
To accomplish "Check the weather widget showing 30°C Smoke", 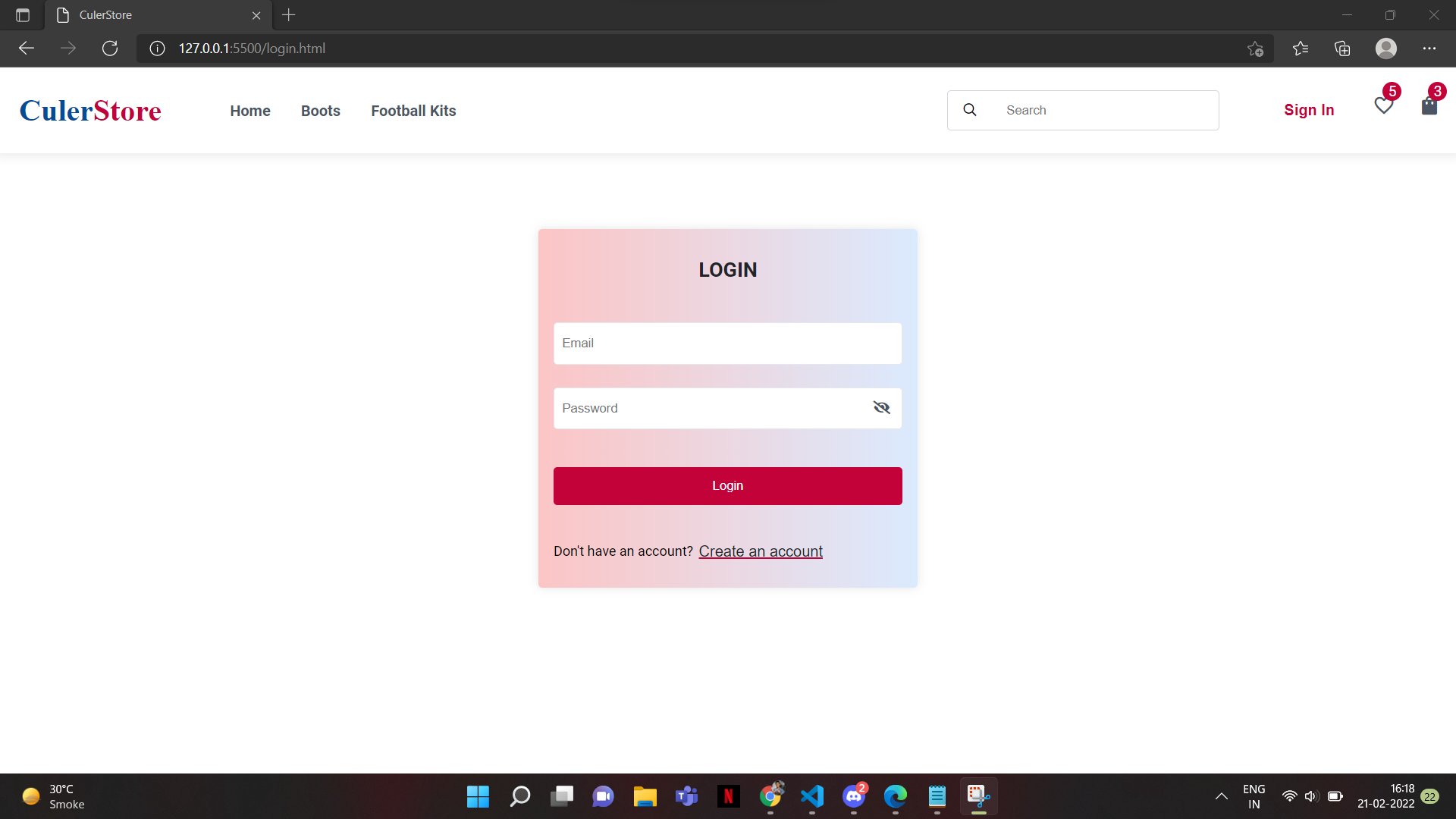I will (53, 795).
